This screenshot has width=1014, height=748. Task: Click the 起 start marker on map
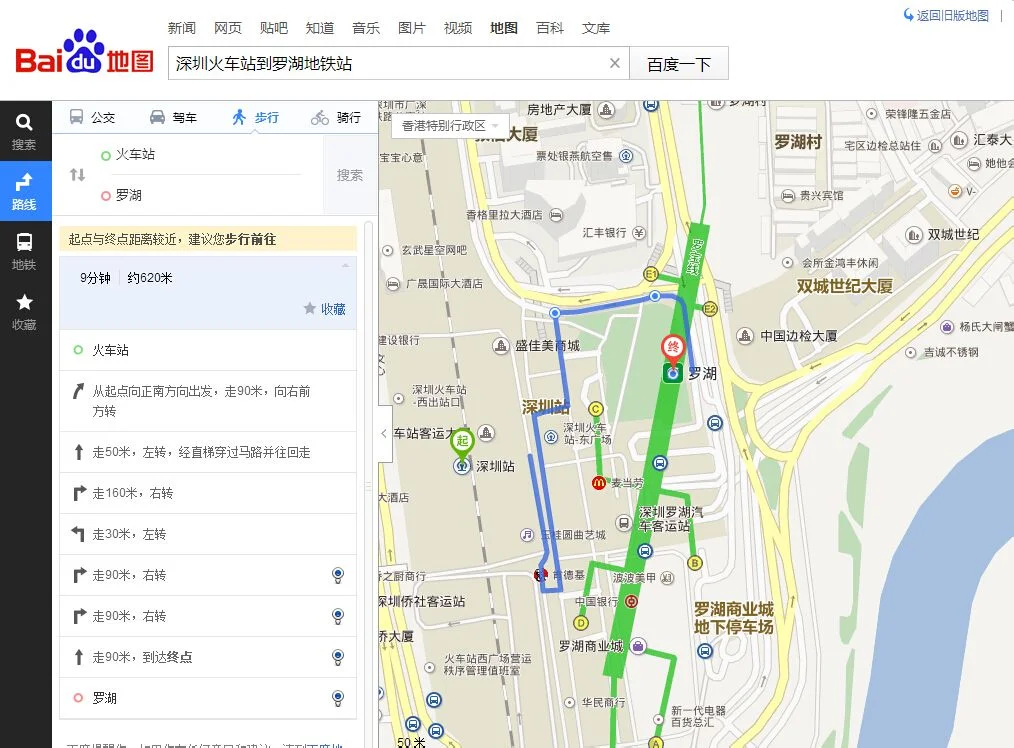[x=462, y=440]
